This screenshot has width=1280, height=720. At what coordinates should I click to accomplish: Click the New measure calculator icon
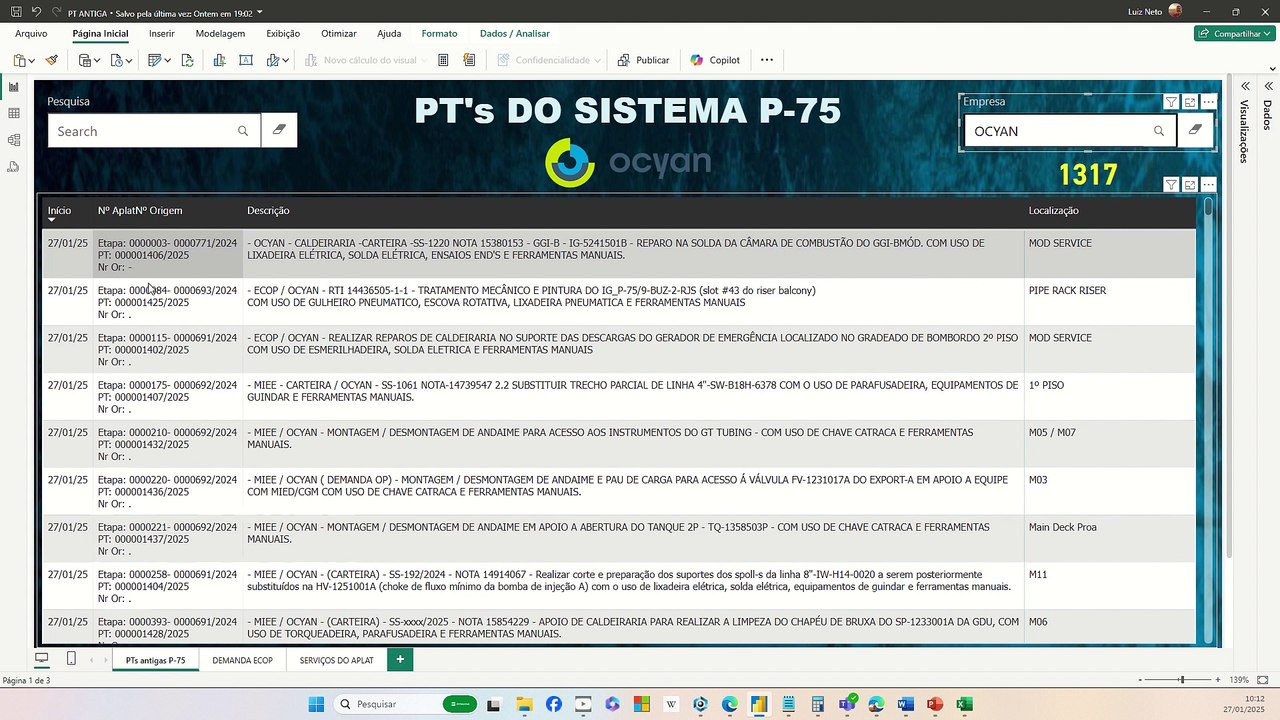click(x=443, y=60)
